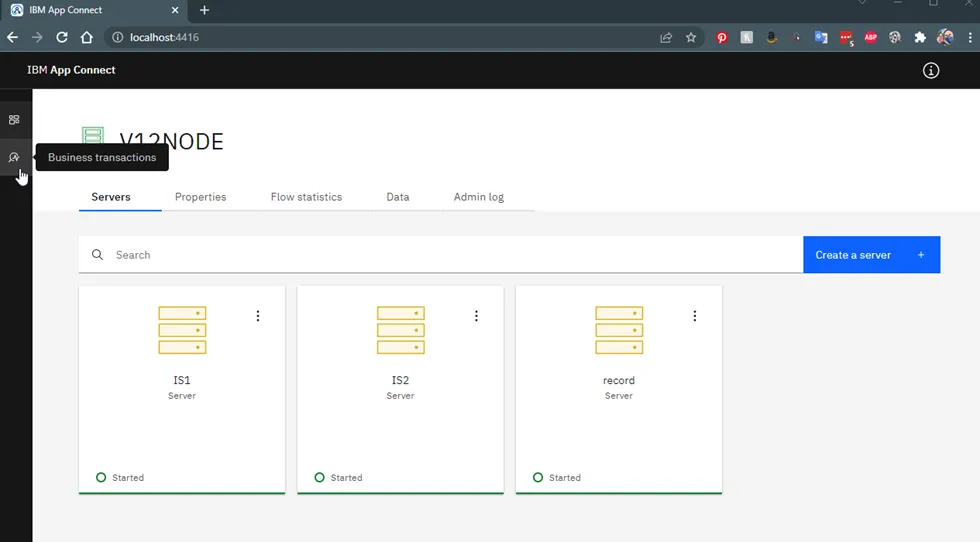Click the V12NODE node title
The height and width of the screenshot is (542, 980).
[x=171, y=141]
